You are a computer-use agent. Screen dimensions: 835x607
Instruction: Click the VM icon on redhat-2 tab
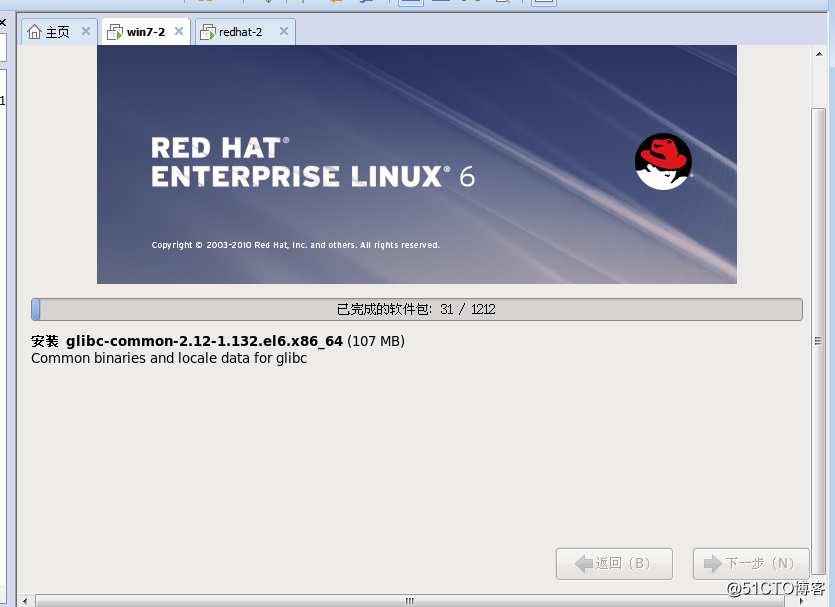click(x=208, y=32)
